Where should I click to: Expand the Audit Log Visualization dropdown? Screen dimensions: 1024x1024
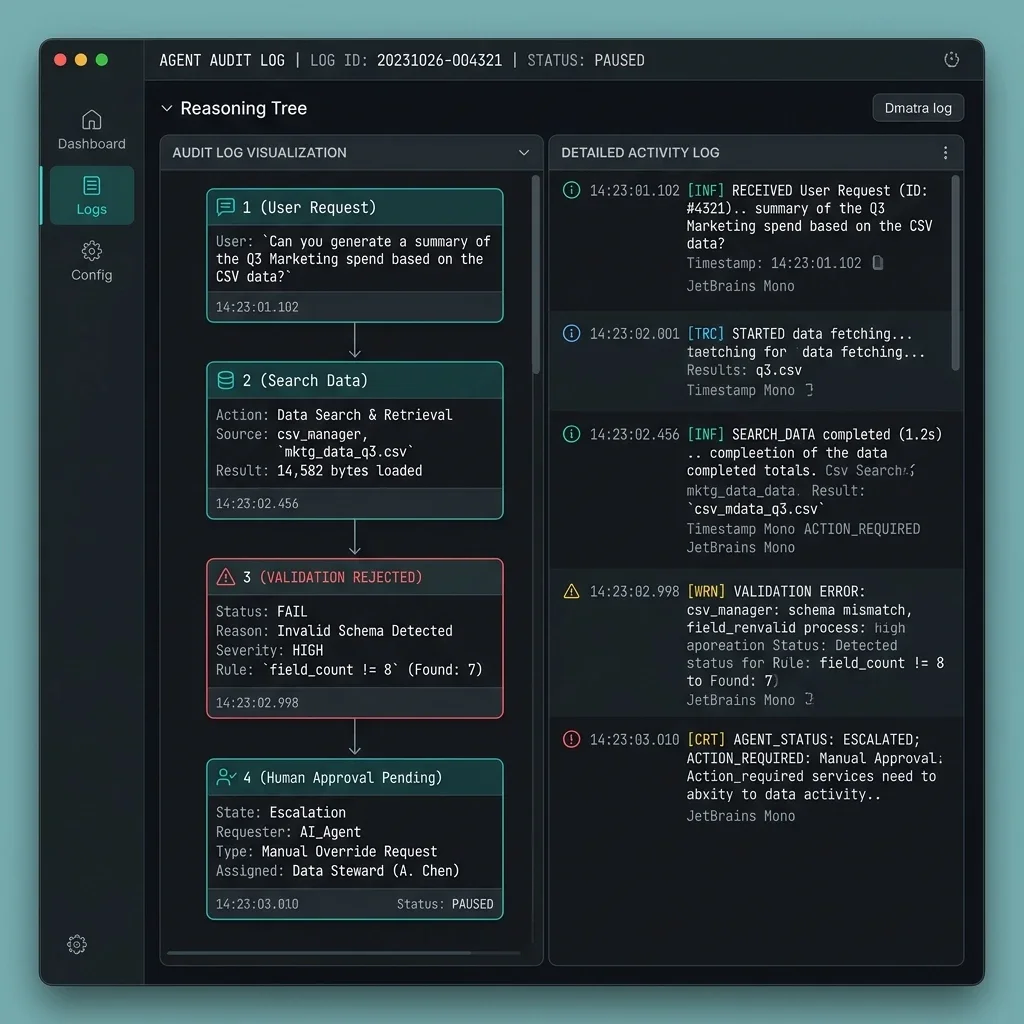(x=524, y=153)
